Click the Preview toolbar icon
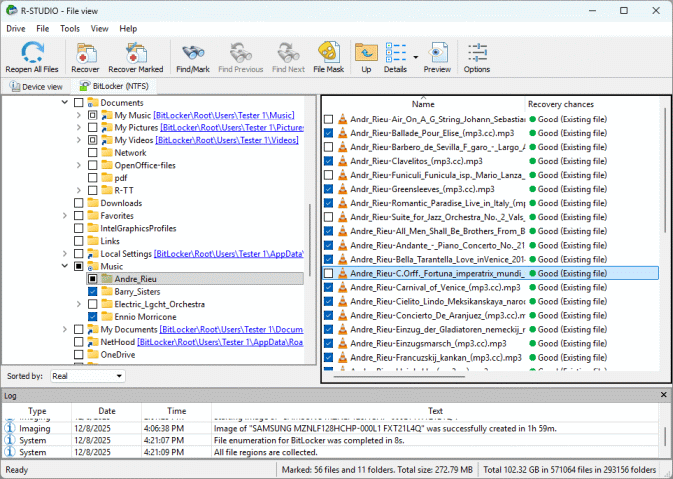Viewport: 673px width, 479px height. click(437, 53)
